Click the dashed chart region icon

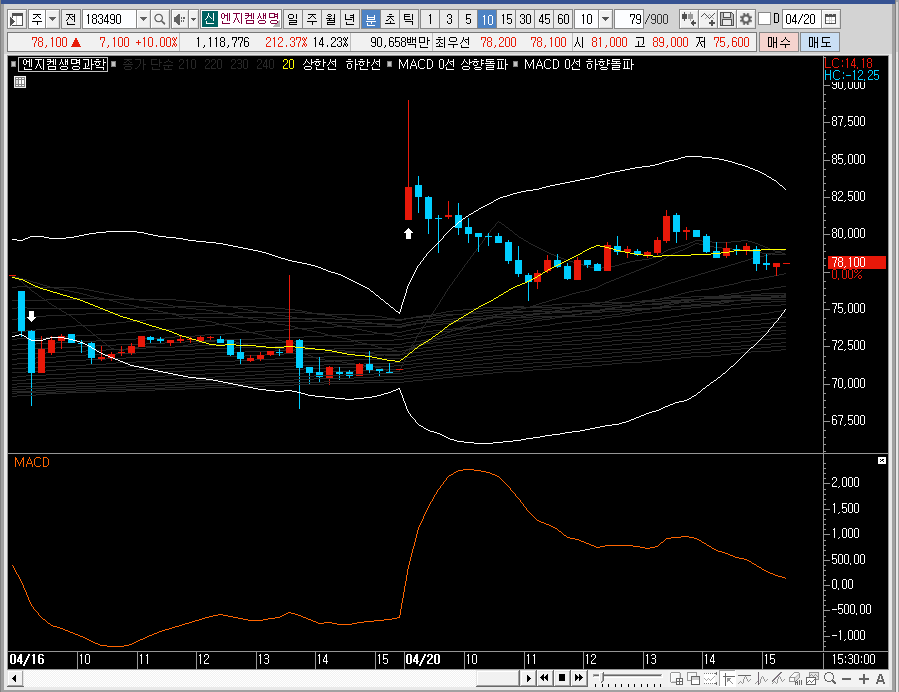711,679
